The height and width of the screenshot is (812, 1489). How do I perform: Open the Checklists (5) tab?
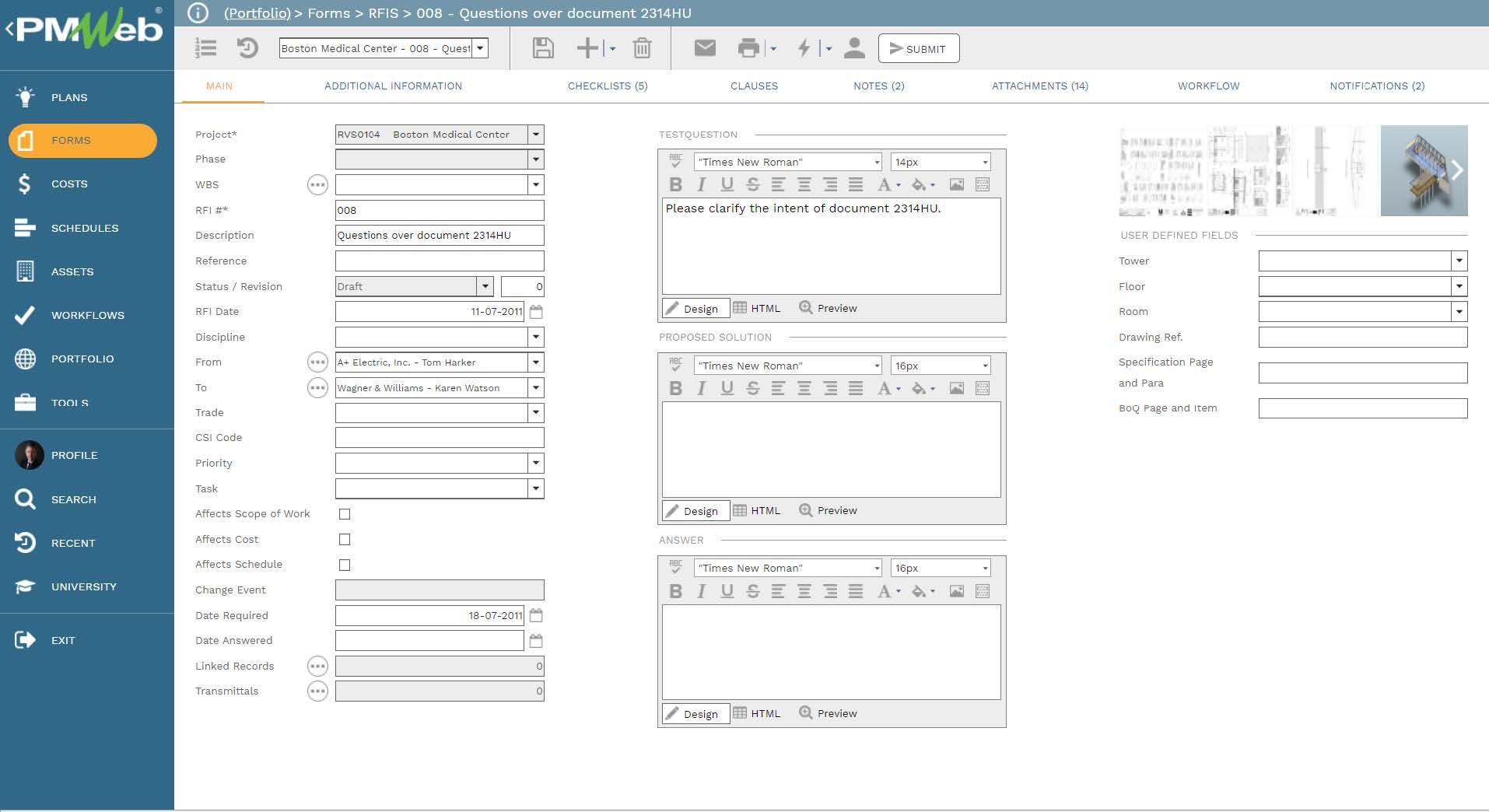click(608, 86)
